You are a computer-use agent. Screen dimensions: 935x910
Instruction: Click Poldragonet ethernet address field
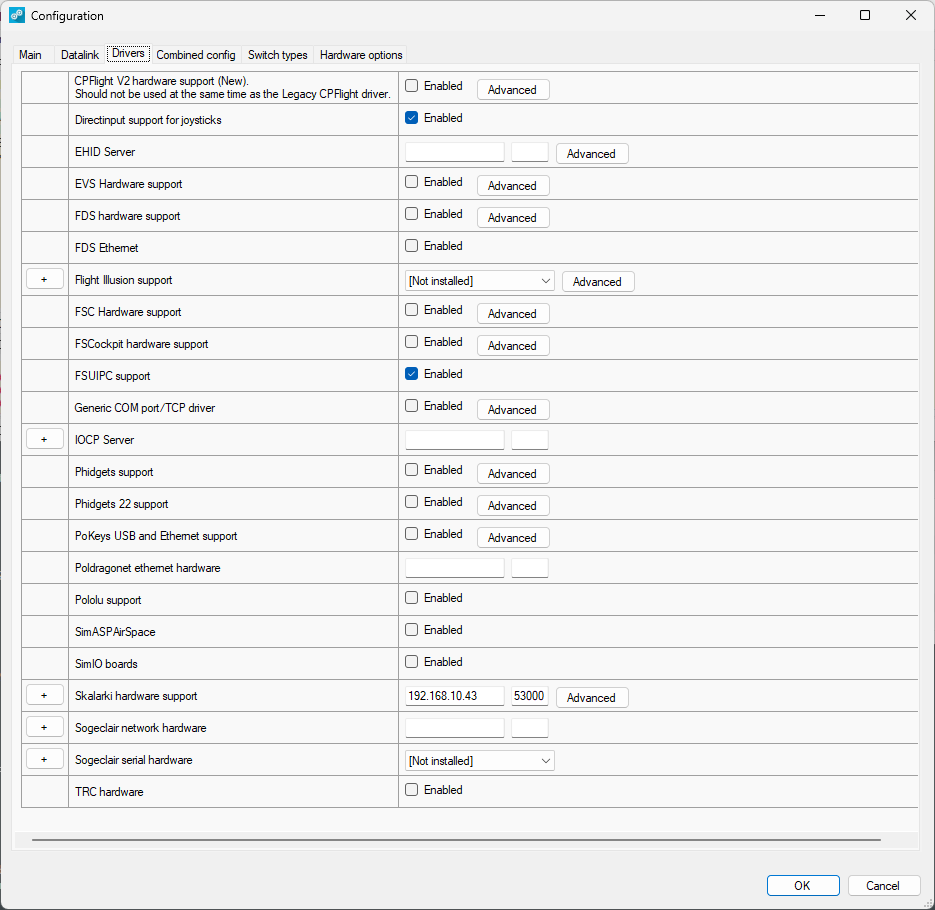click(x=454, y=568)
